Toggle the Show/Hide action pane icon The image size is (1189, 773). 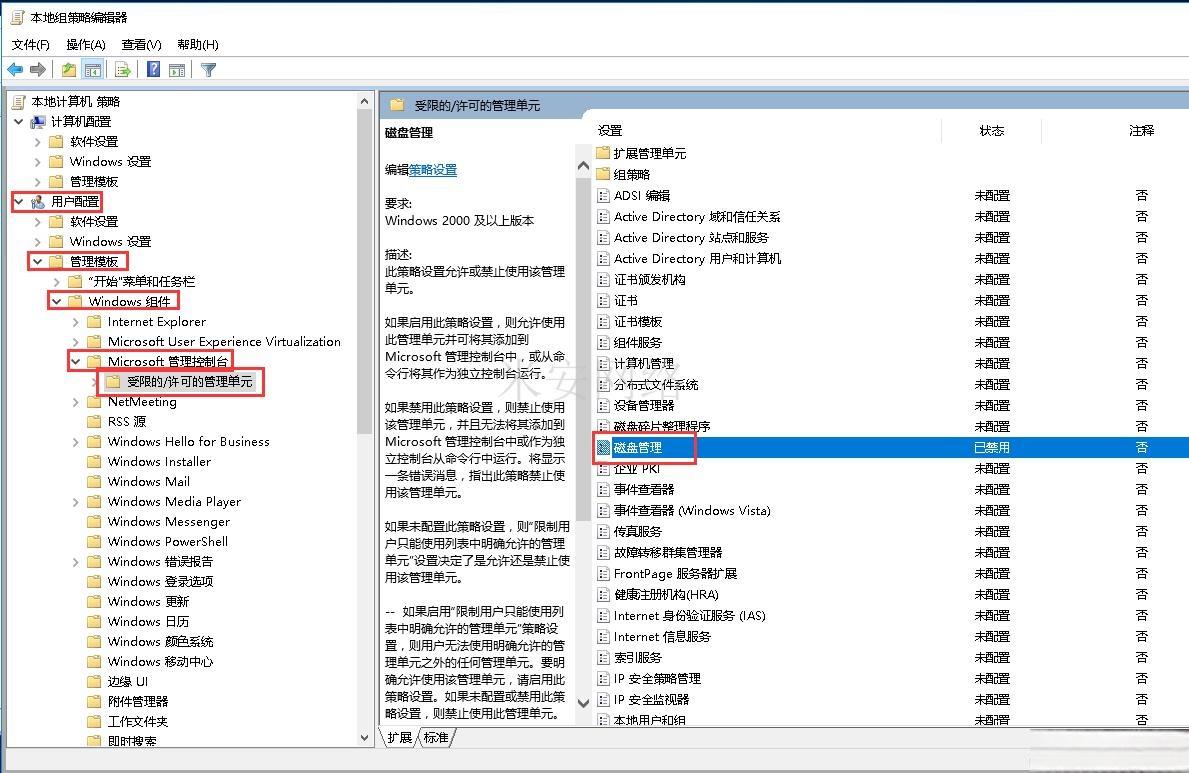(177, 70)
